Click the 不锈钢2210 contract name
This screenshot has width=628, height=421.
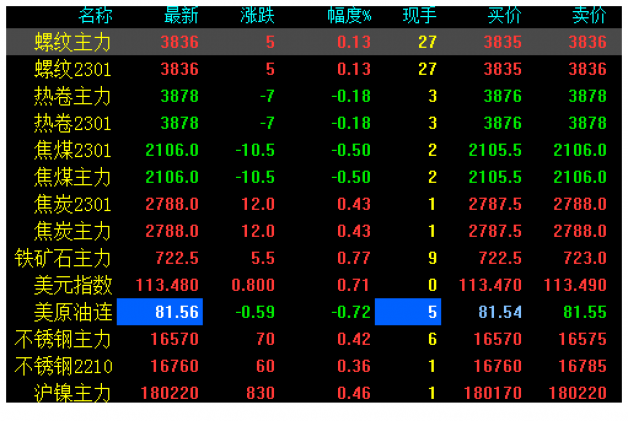(x=63, y=366)
